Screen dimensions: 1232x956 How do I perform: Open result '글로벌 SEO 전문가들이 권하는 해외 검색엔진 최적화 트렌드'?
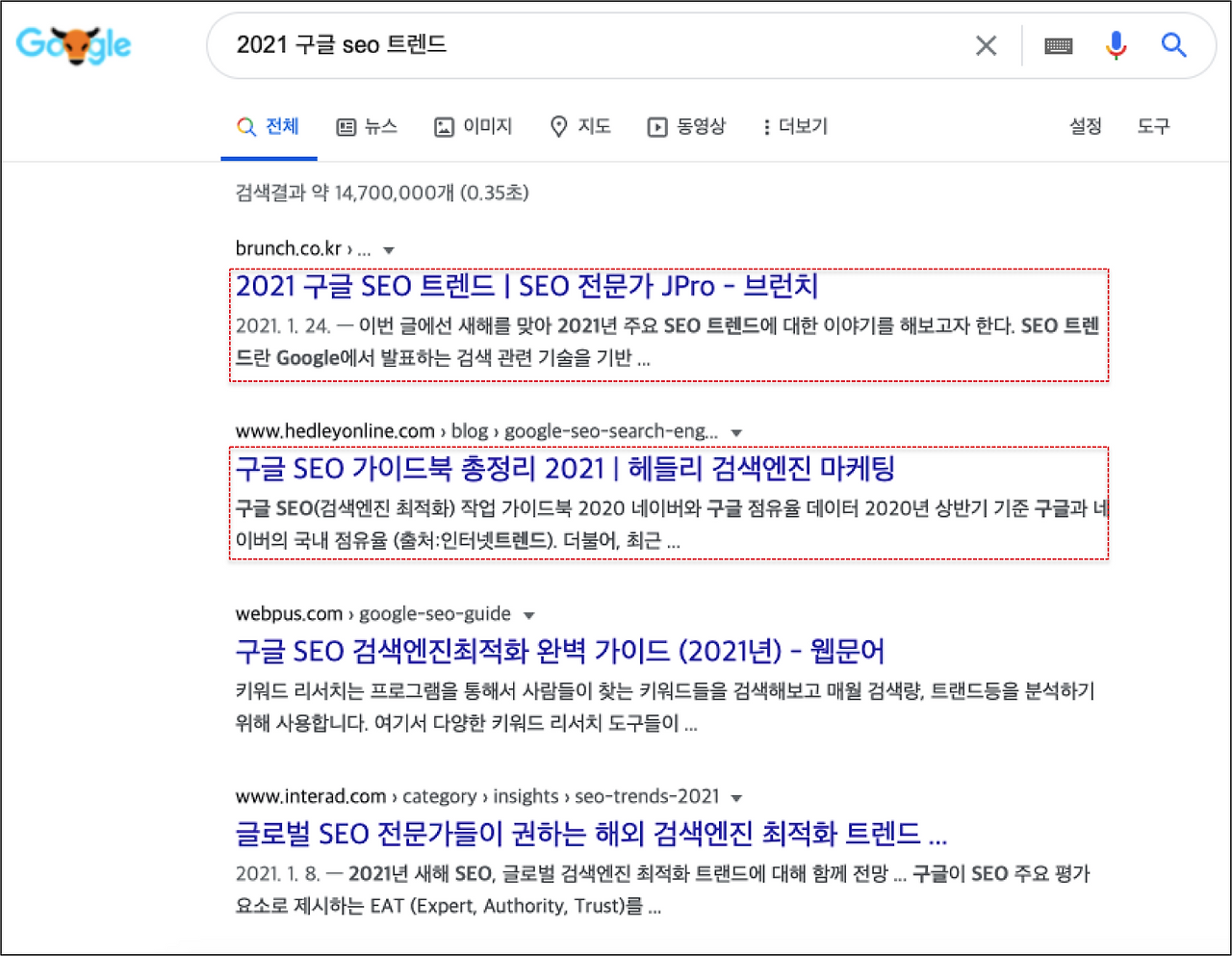coord(591,834)
